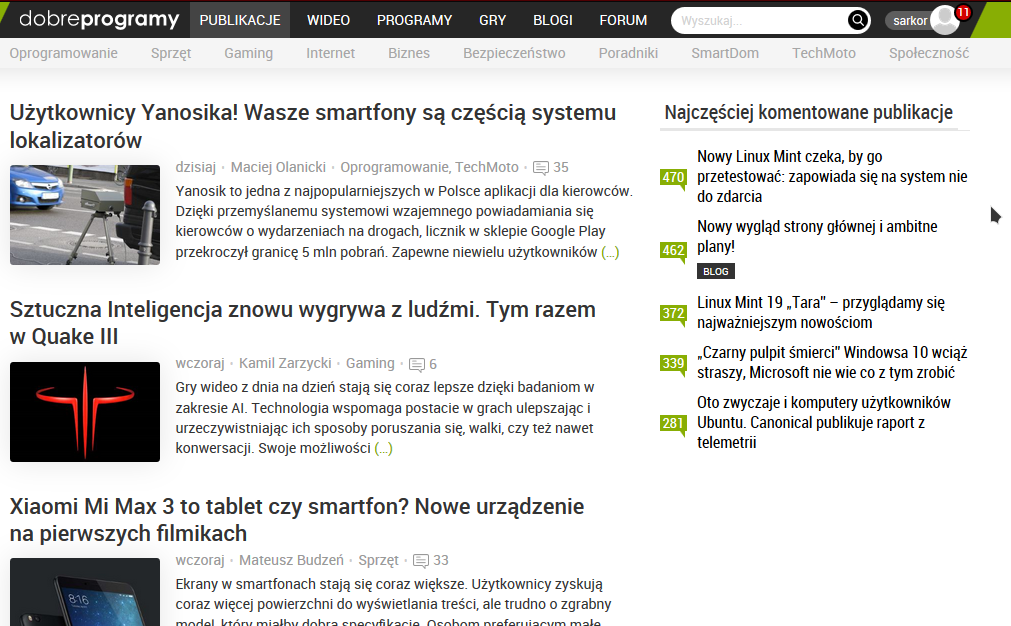The height and width of the screenshot is (626, 1011).
Task: Select the PUBLIKACJE menu tab
Action: (x=240, y=19)
